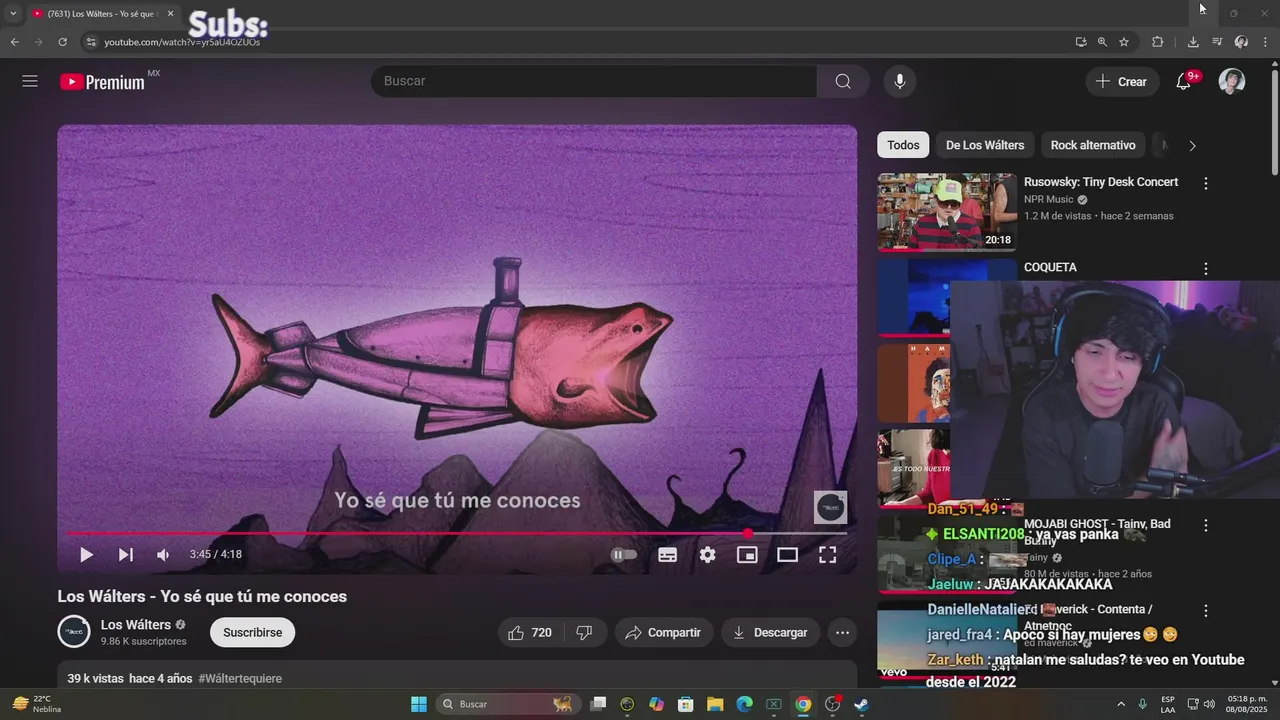Install app icon in address bar
Viewport: 1280px width, 720px height.
1080,42
